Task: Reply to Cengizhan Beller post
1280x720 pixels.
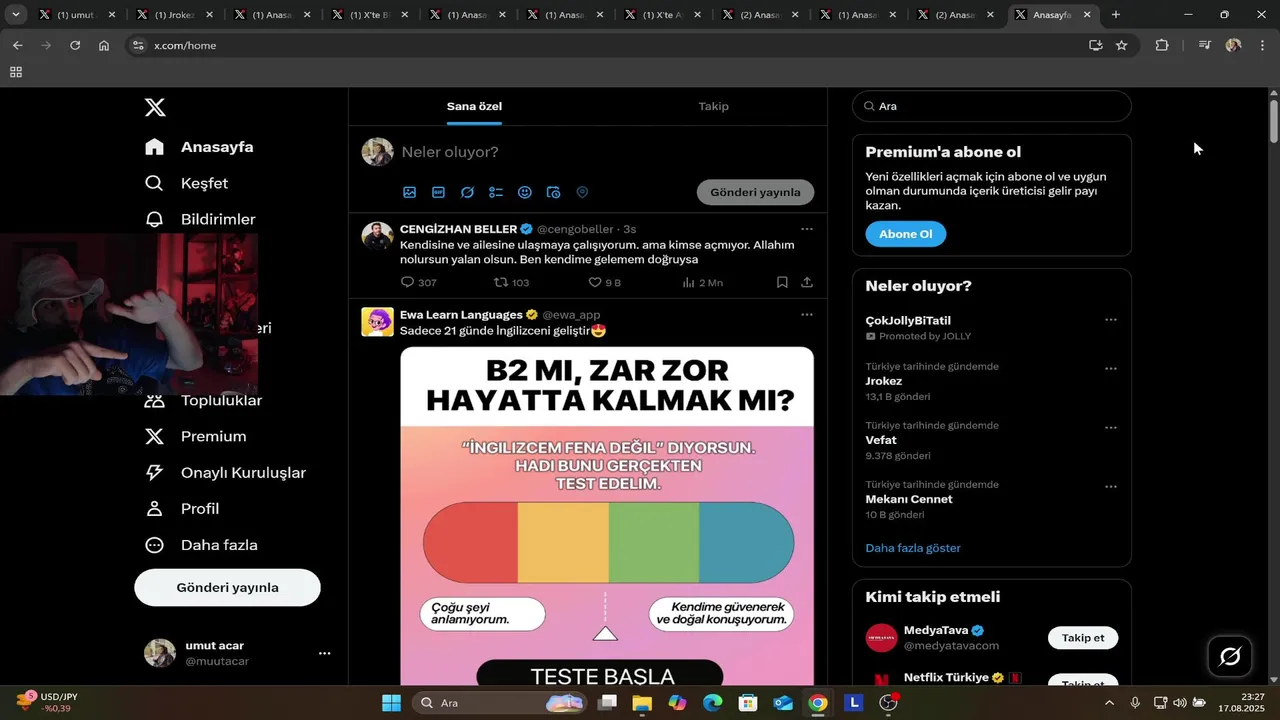Action: tap(418, 283)
